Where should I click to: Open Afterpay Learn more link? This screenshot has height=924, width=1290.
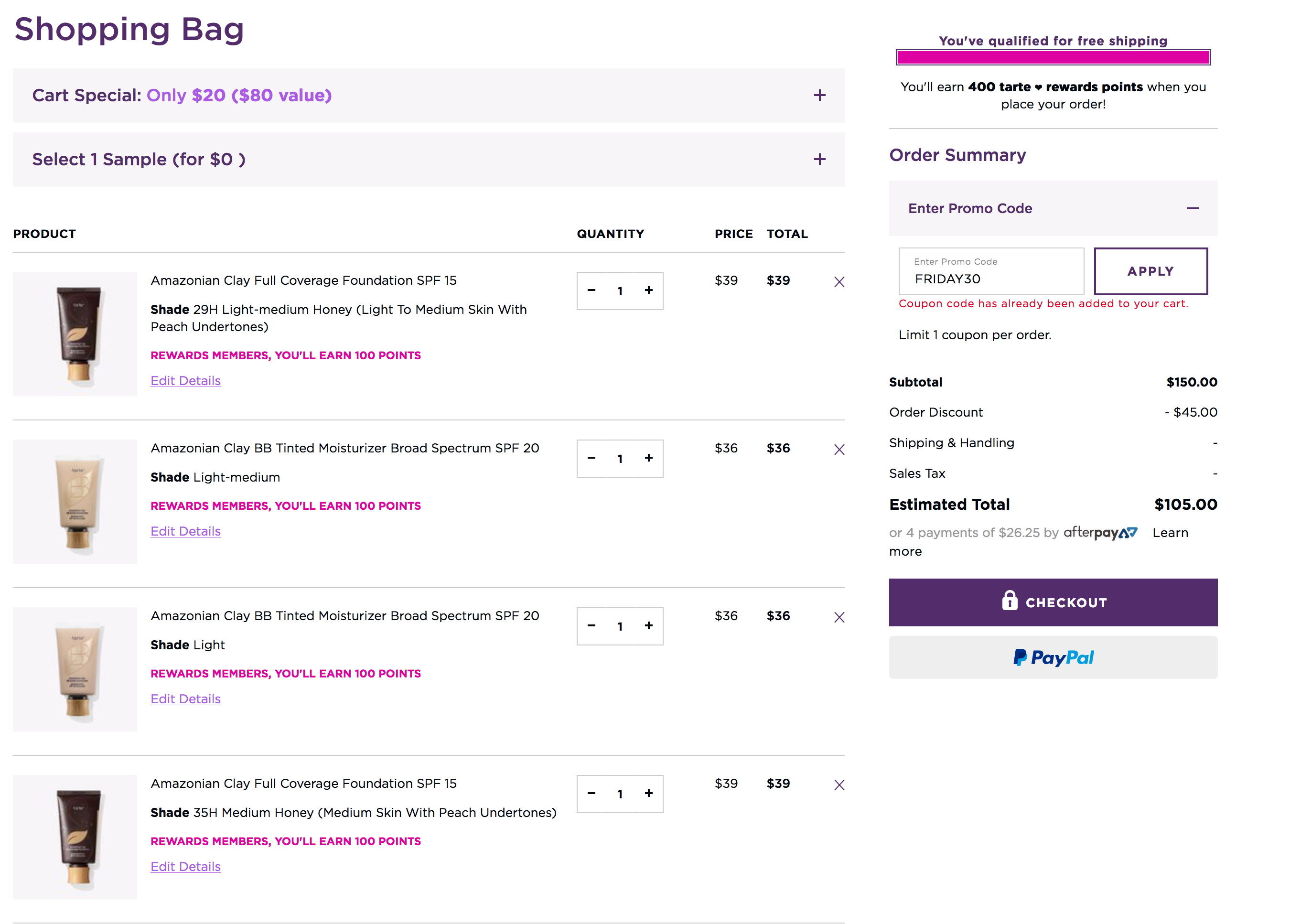[x=1170, y=533]
